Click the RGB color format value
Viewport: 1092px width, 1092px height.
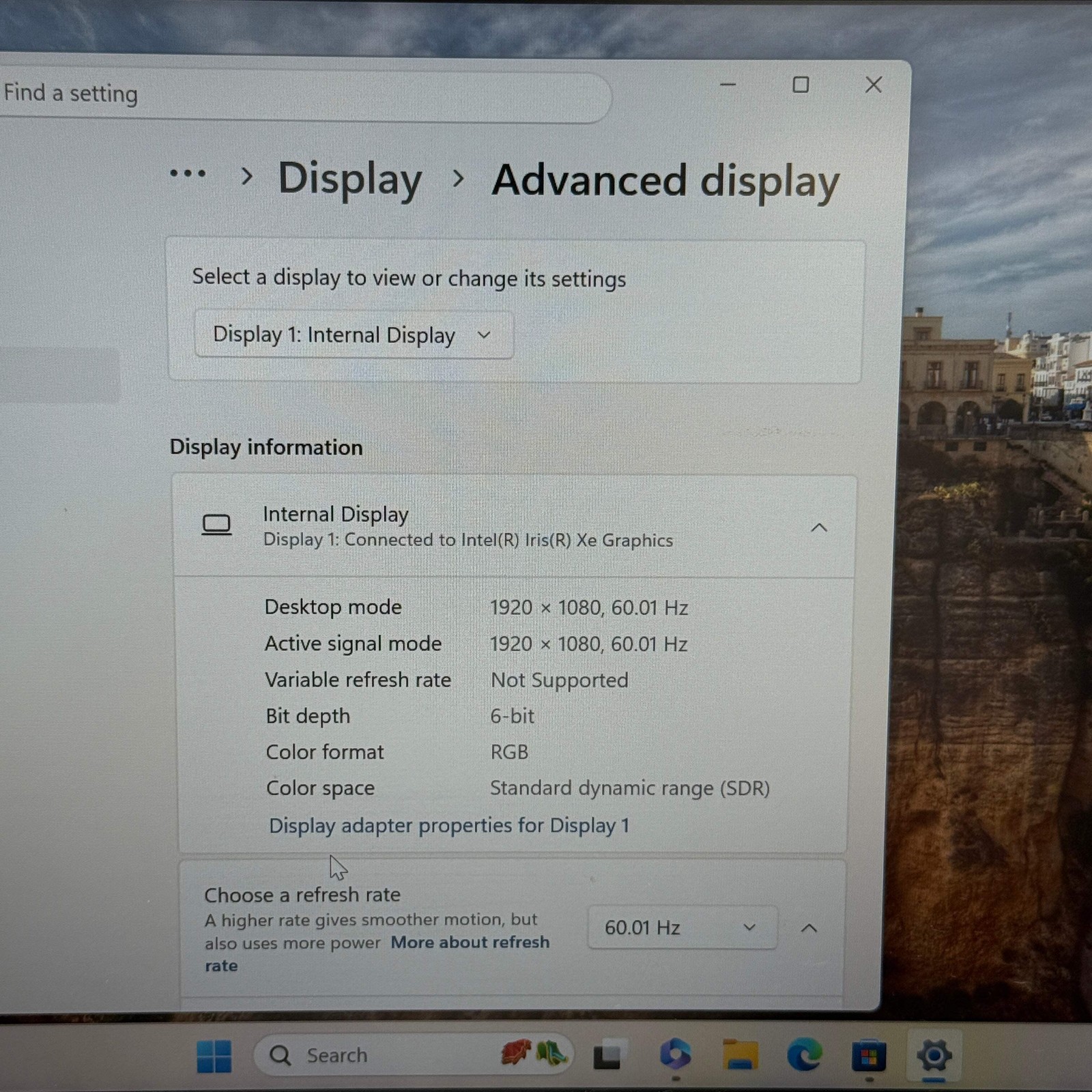click(x=509, y=752)
